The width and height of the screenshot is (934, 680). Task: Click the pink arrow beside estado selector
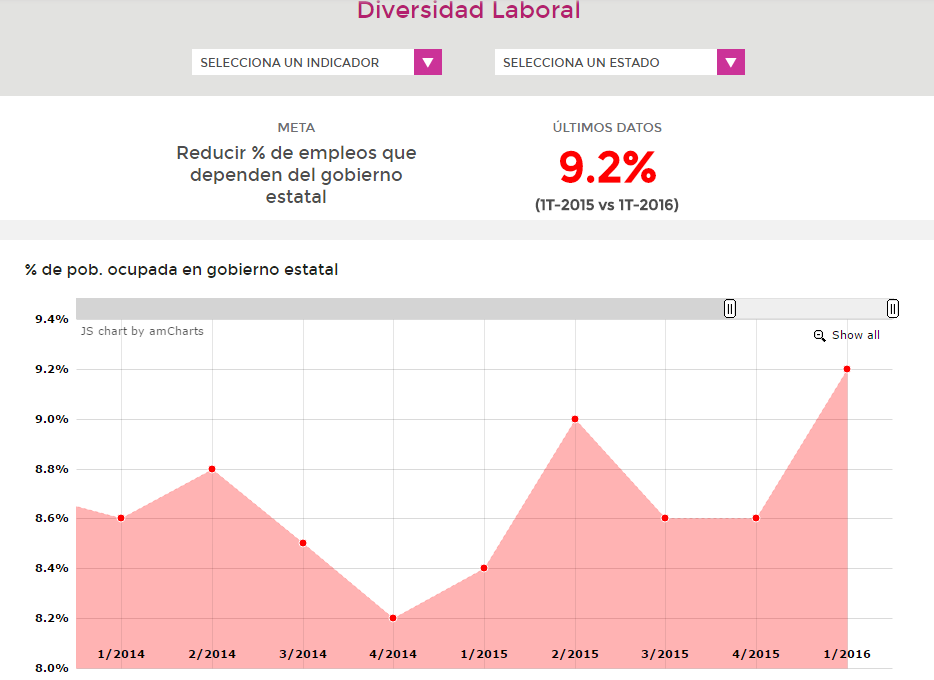tap(731, 62)
